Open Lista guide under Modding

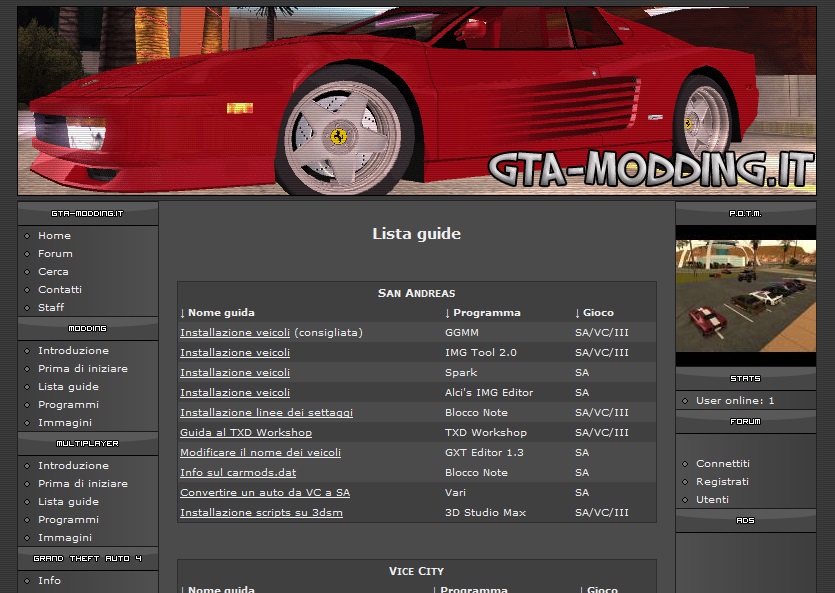click(x=68, y=386)
